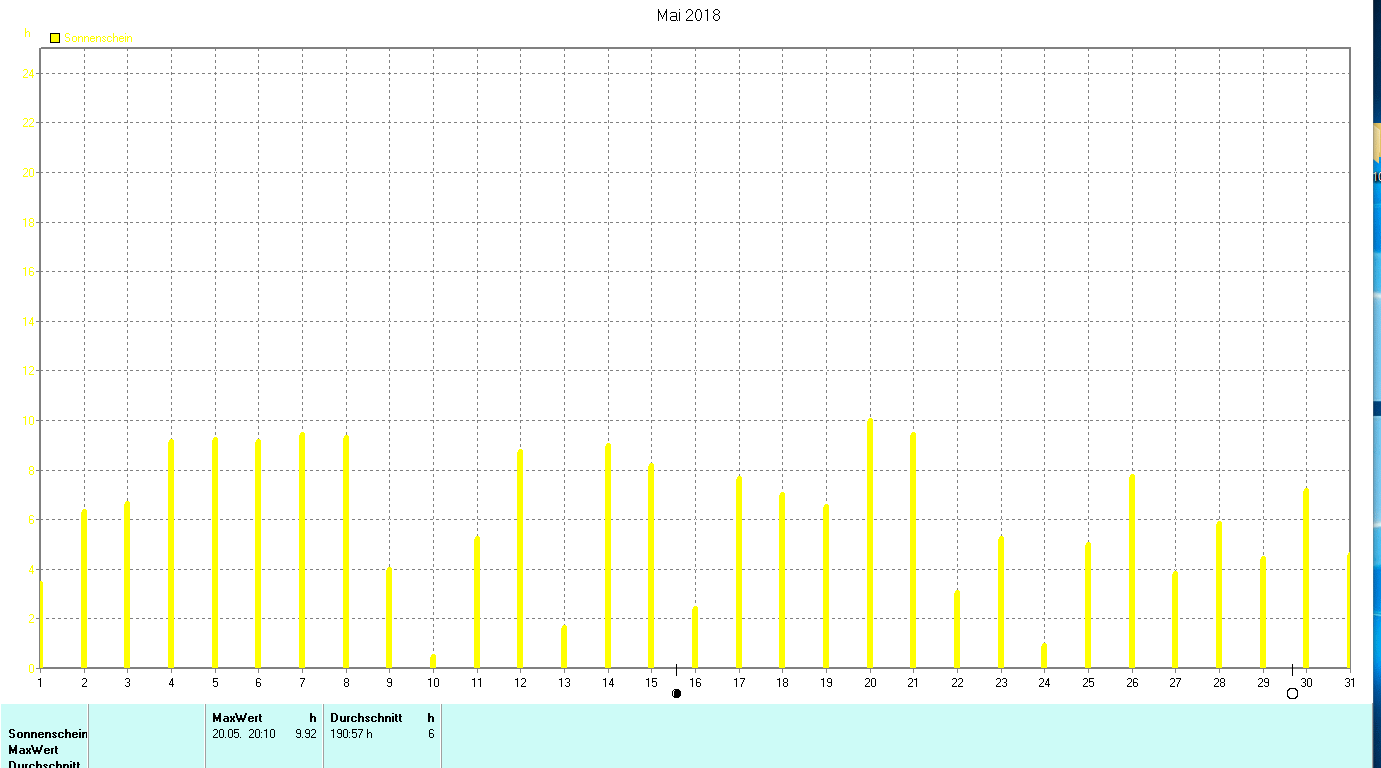
Task: Select the x-axis day label 6
Action: 258,683
